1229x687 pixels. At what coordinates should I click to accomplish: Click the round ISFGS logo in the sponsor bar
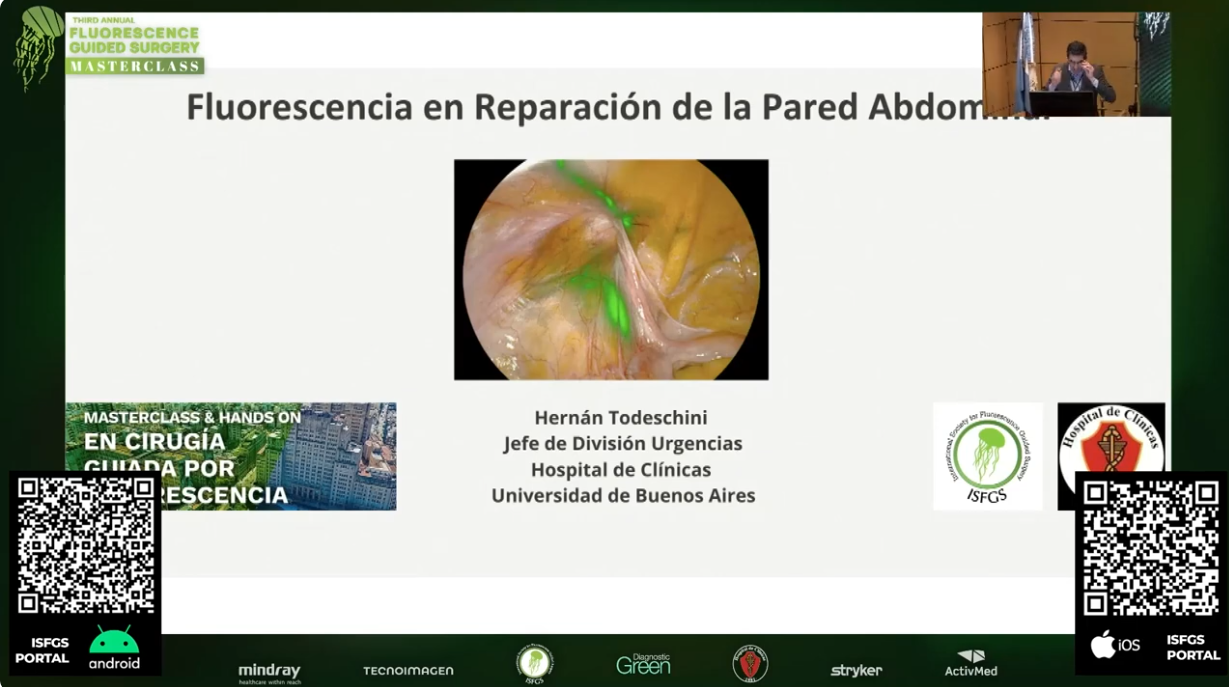click(535, 663)
